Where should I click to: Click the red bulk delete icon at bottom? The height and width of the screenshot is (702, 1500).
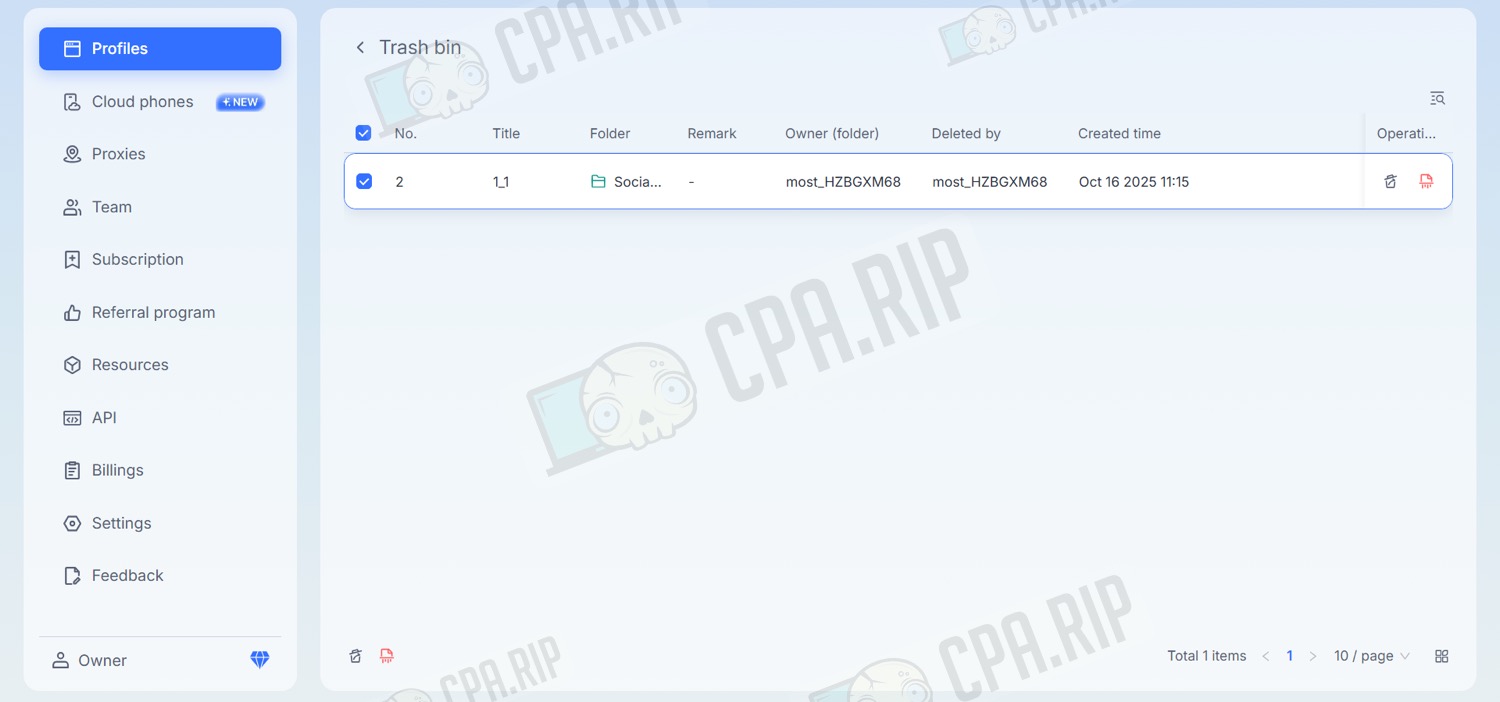(387, 656)
